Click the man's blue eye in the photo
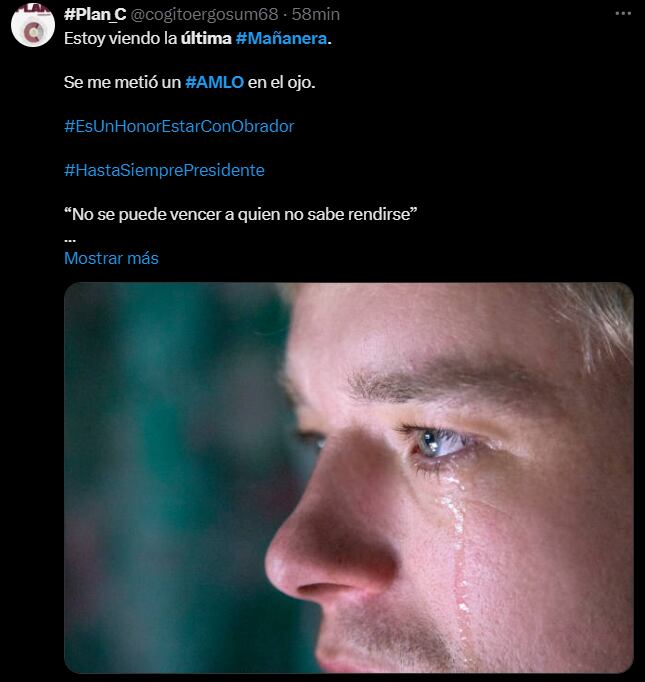Image resolution: width=645 pixels, height=682 pixels. [436, 442]
